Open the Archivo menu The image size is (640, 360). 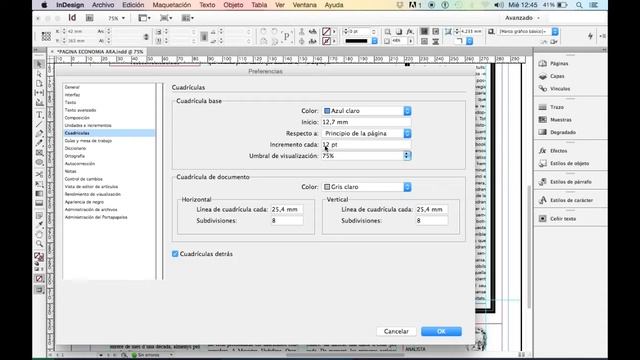pos(103,5)
